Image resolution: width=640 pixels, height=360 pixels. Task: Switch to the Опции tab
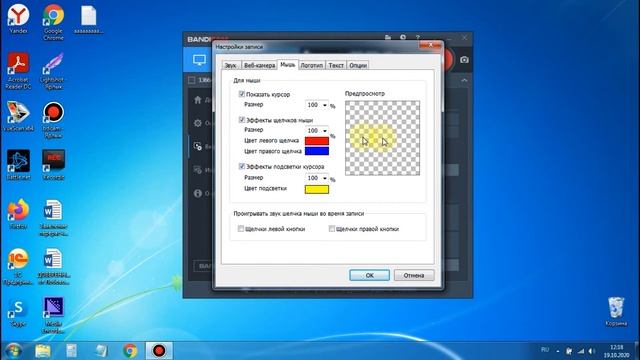[x=358, y=65]
